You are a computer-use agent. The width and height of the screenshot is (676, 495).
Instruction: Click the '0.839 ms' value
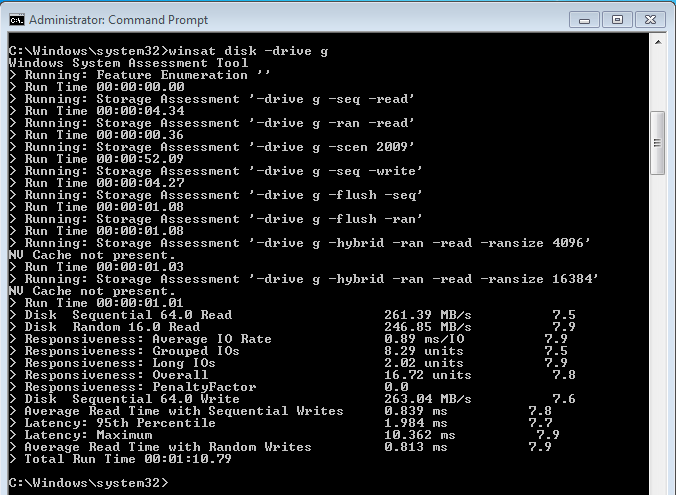[x=416, y=411]
